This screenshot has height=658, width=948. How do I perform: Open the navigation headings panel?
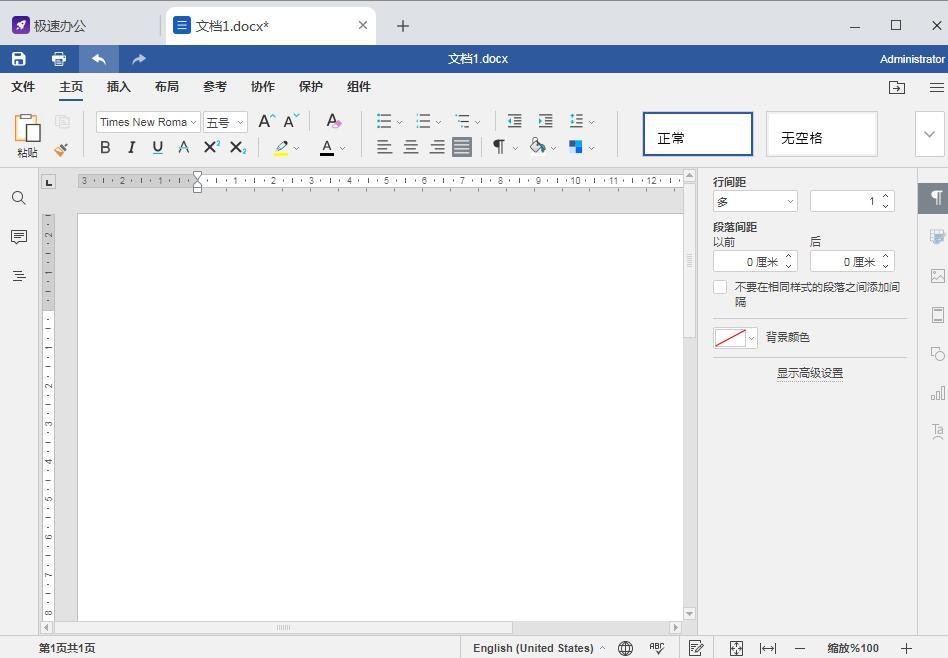pyautogui.click(x=19, y=276)
